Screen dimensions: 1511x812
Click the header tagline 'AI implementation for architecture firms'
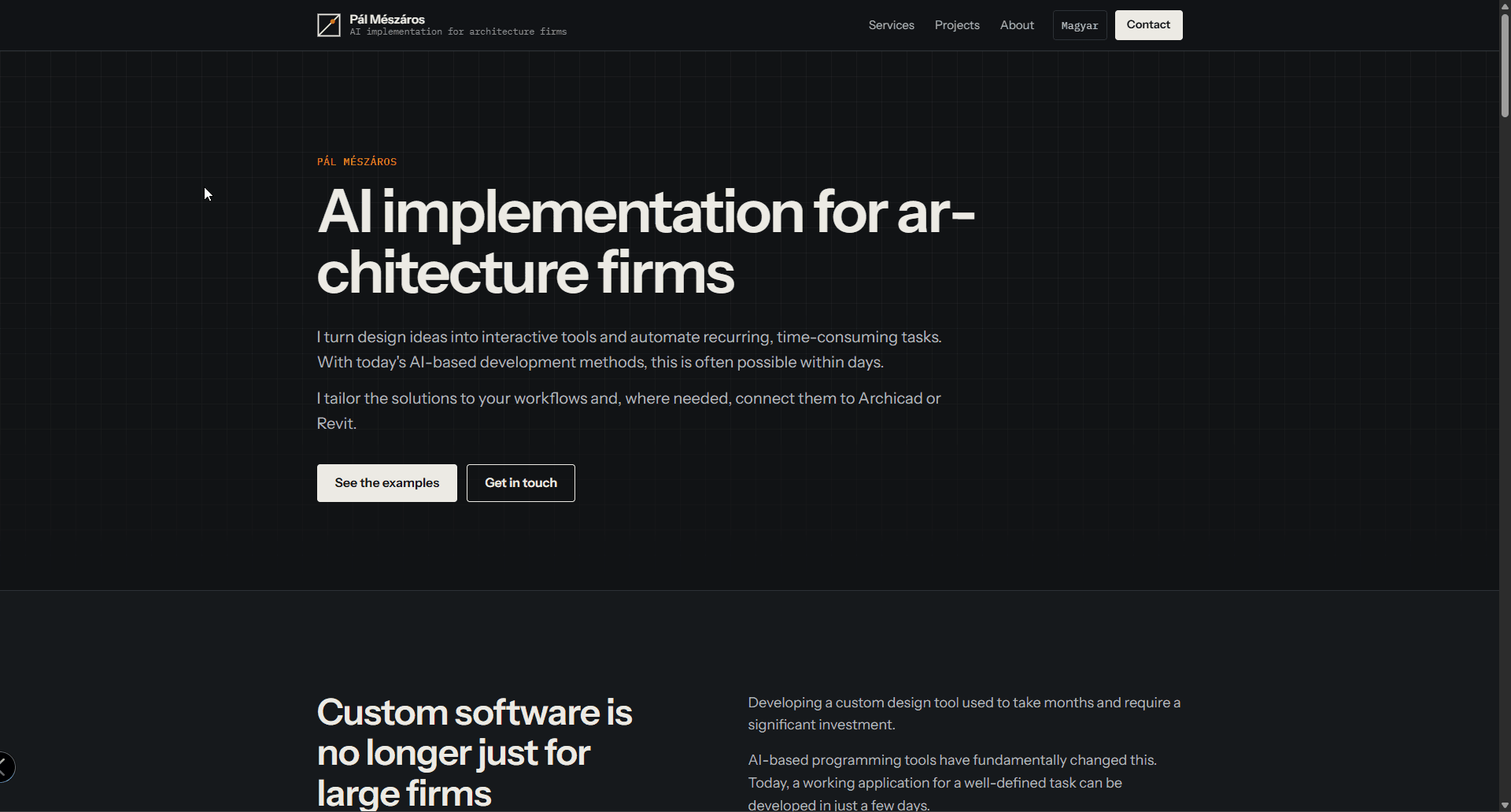[458, 32]
